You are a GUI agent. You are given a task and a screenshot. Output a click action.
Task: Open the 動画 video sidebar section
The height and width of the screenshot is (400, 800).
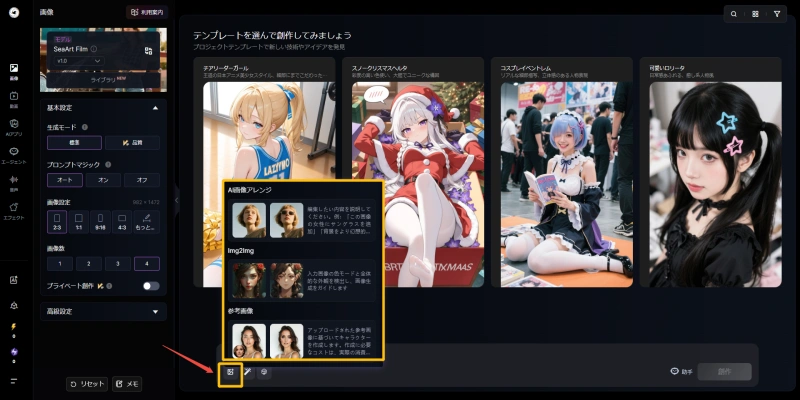click(x=14, y=99)
